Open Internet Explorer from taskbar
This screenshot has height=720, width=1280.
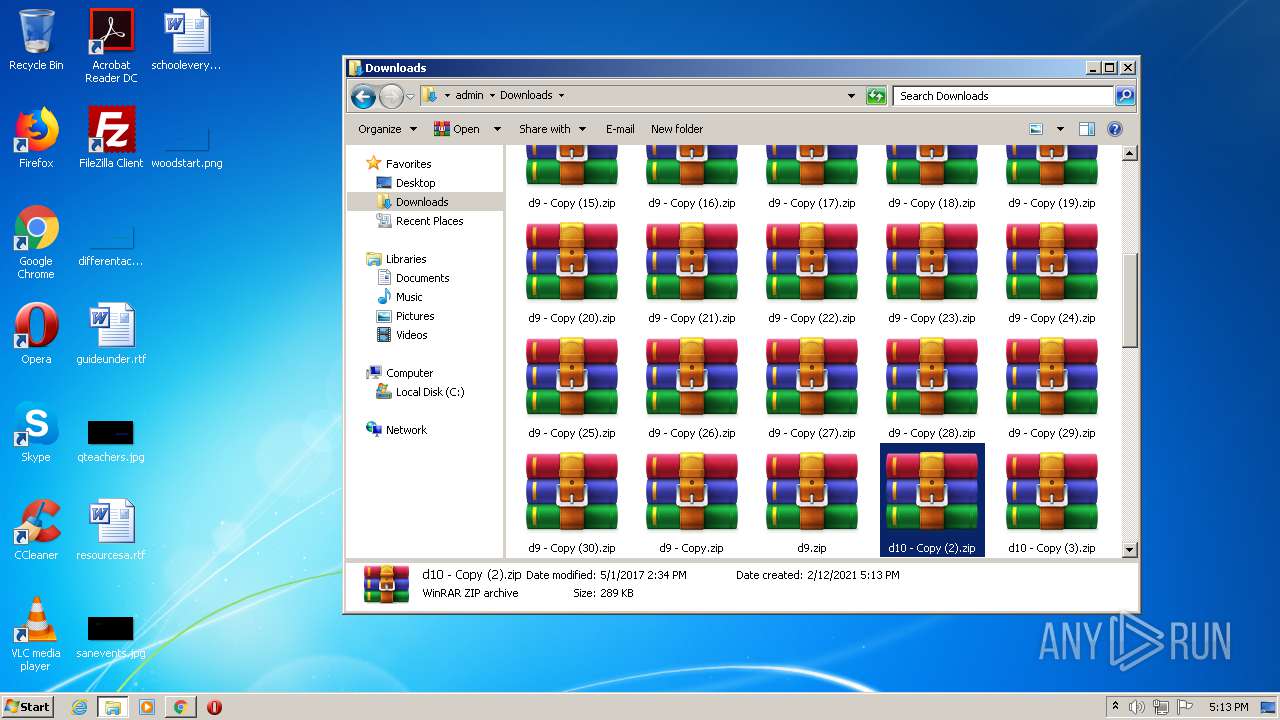pyautogui.click(x=80, y=707)
